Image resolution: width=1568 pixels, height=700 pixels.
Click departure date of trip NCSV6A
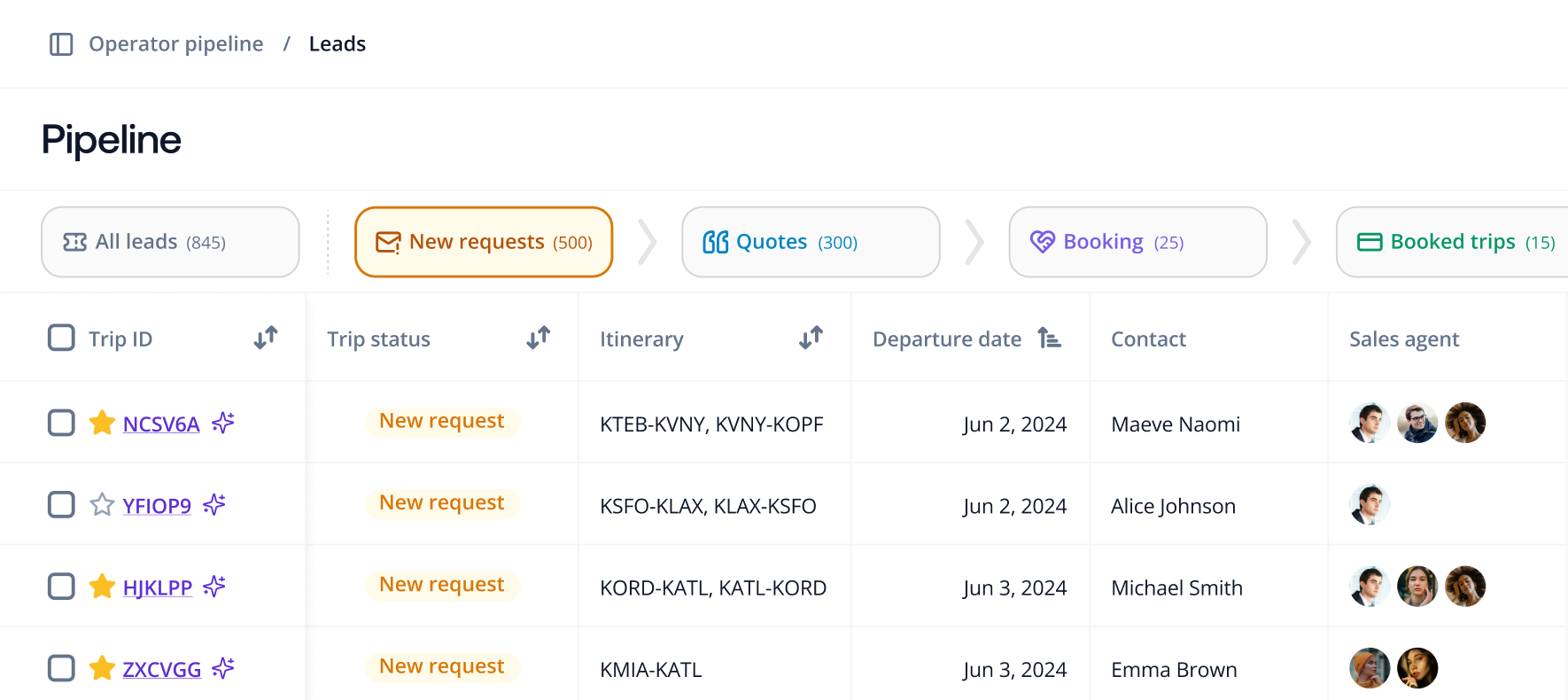[1014, 424]
